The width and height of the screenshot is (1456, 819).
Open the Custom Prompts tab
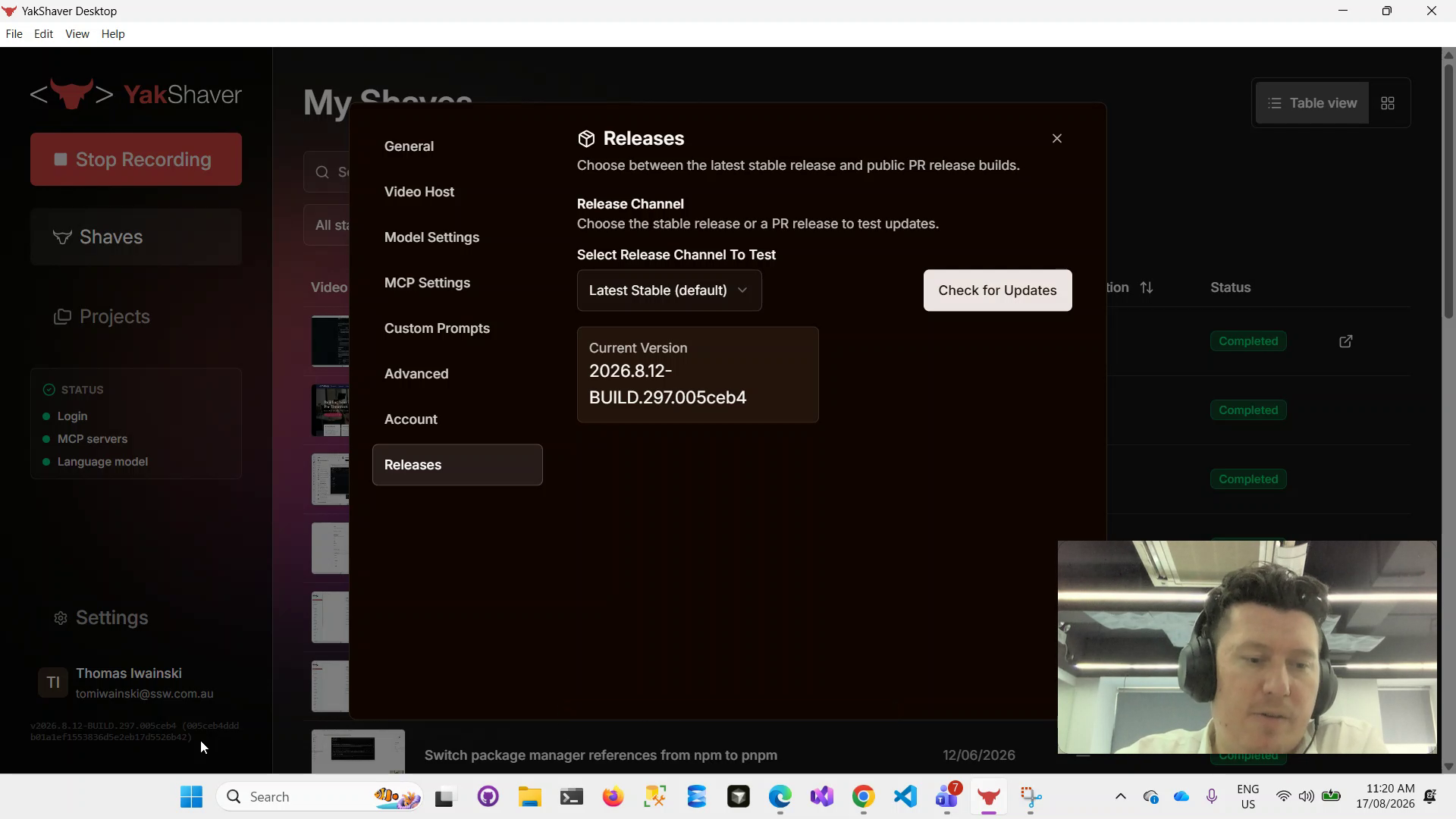457,328
